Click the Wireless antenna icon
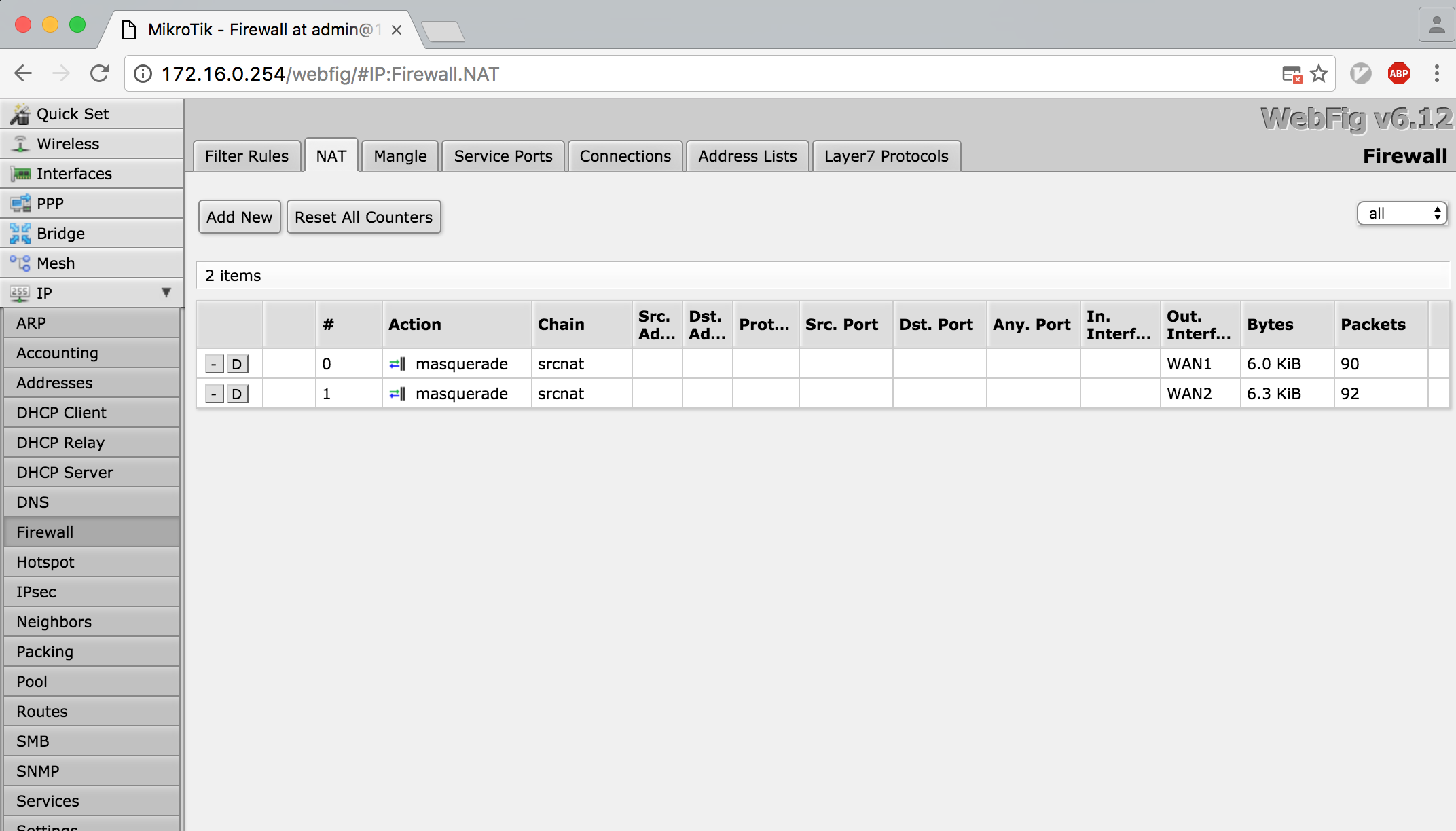The height and width of the screenshot is (831, 1456). tap(20, 144)
